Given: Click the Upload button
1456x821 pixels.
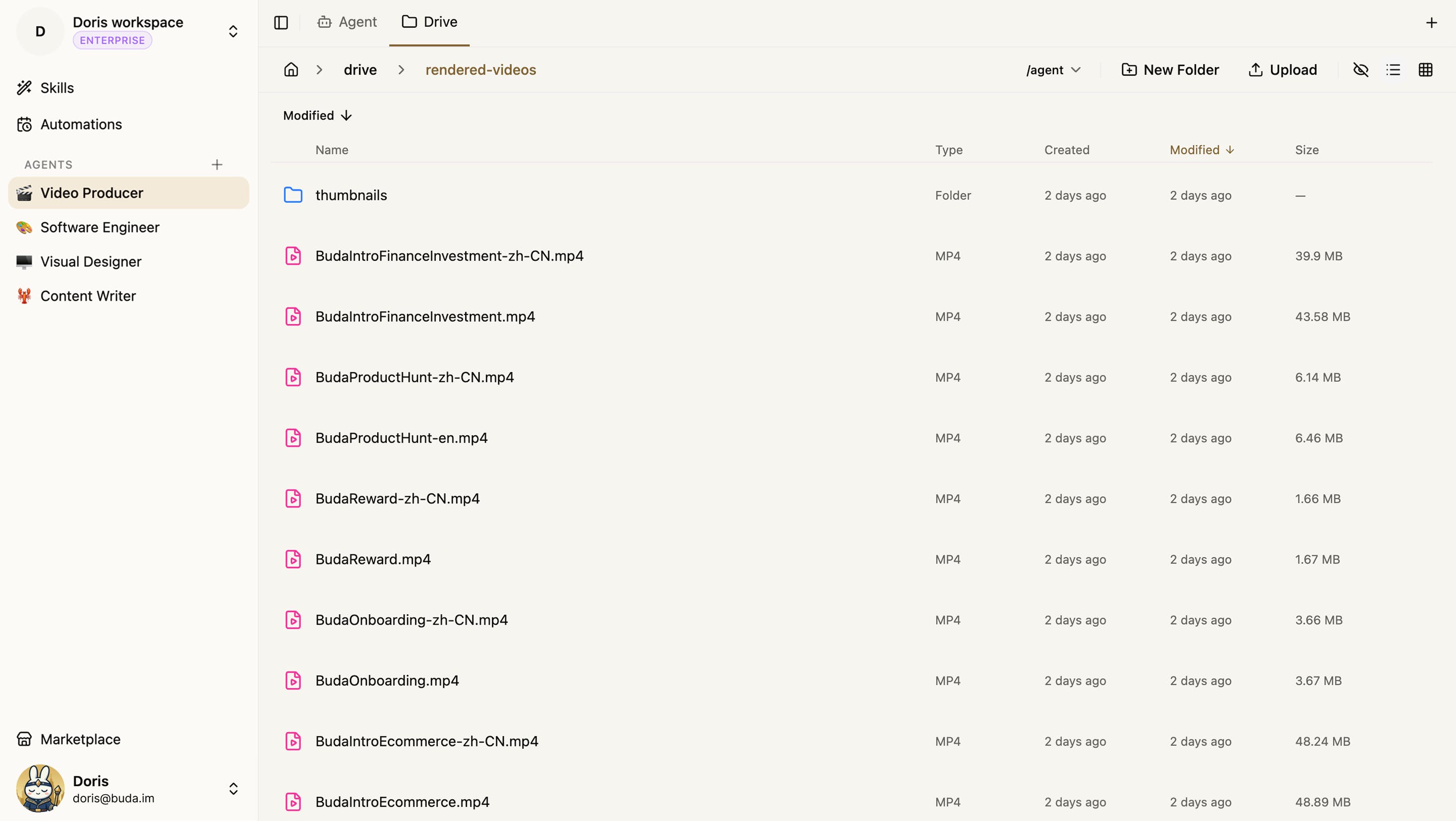Looking at the screenshot, I should (x=1282, y=70).
